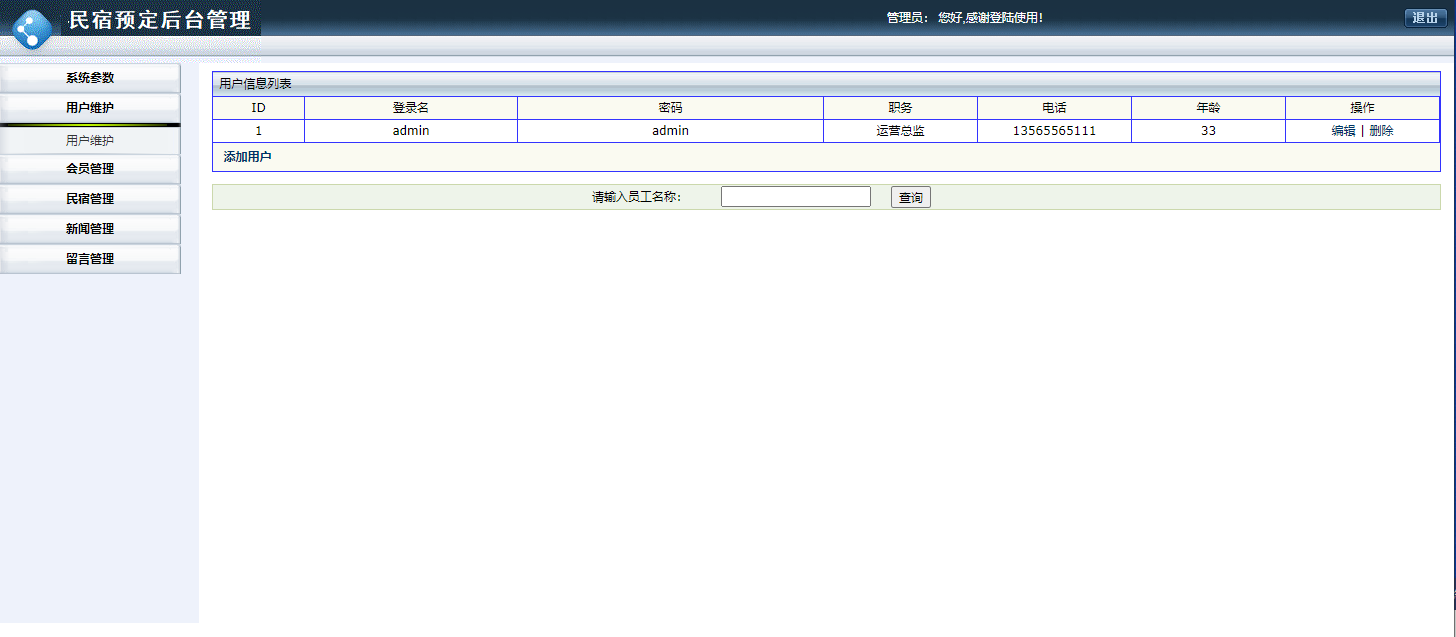Open the 民宿管理 menu section
The height and width of the screenshot is (637, 1456).
[x=90, y=198]
